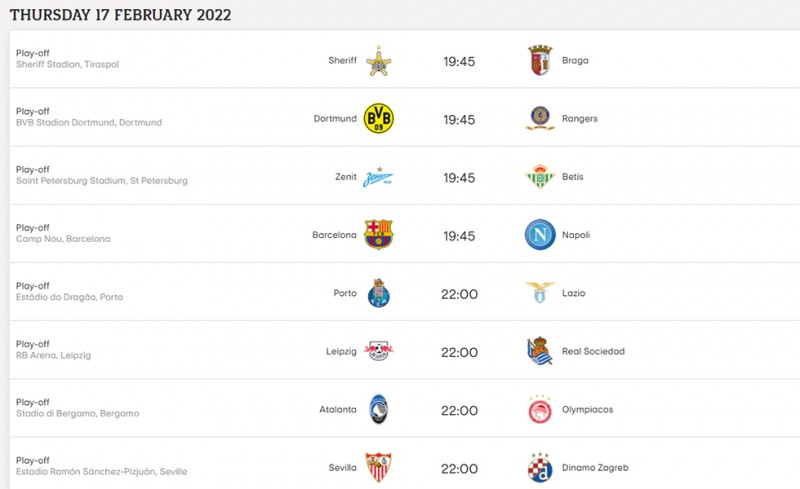The image size is (800, 489).
Task: Open the Braga team link
Action: coord(575,60)
